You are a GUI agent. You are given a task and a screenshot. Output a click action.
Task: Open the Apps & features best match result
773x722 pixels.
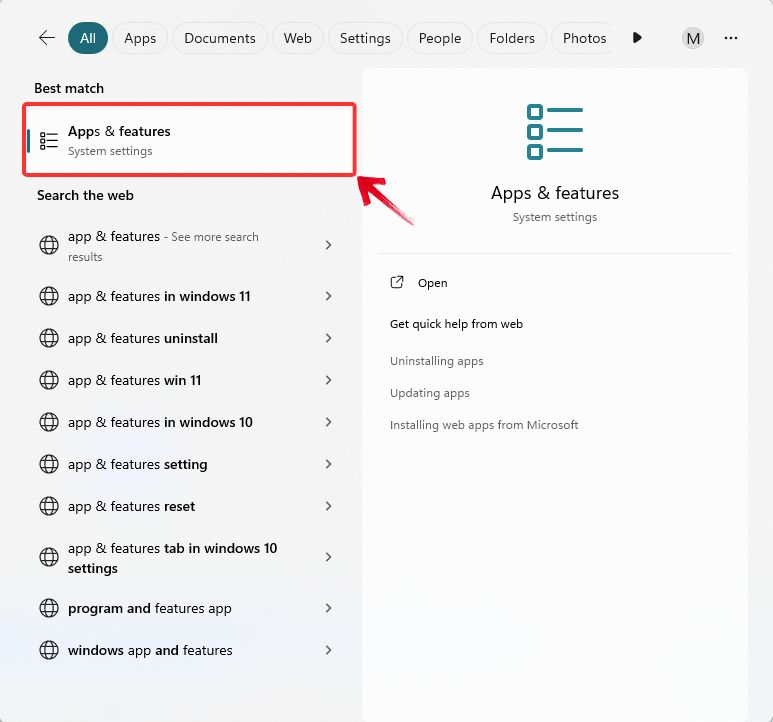point(189,139)
